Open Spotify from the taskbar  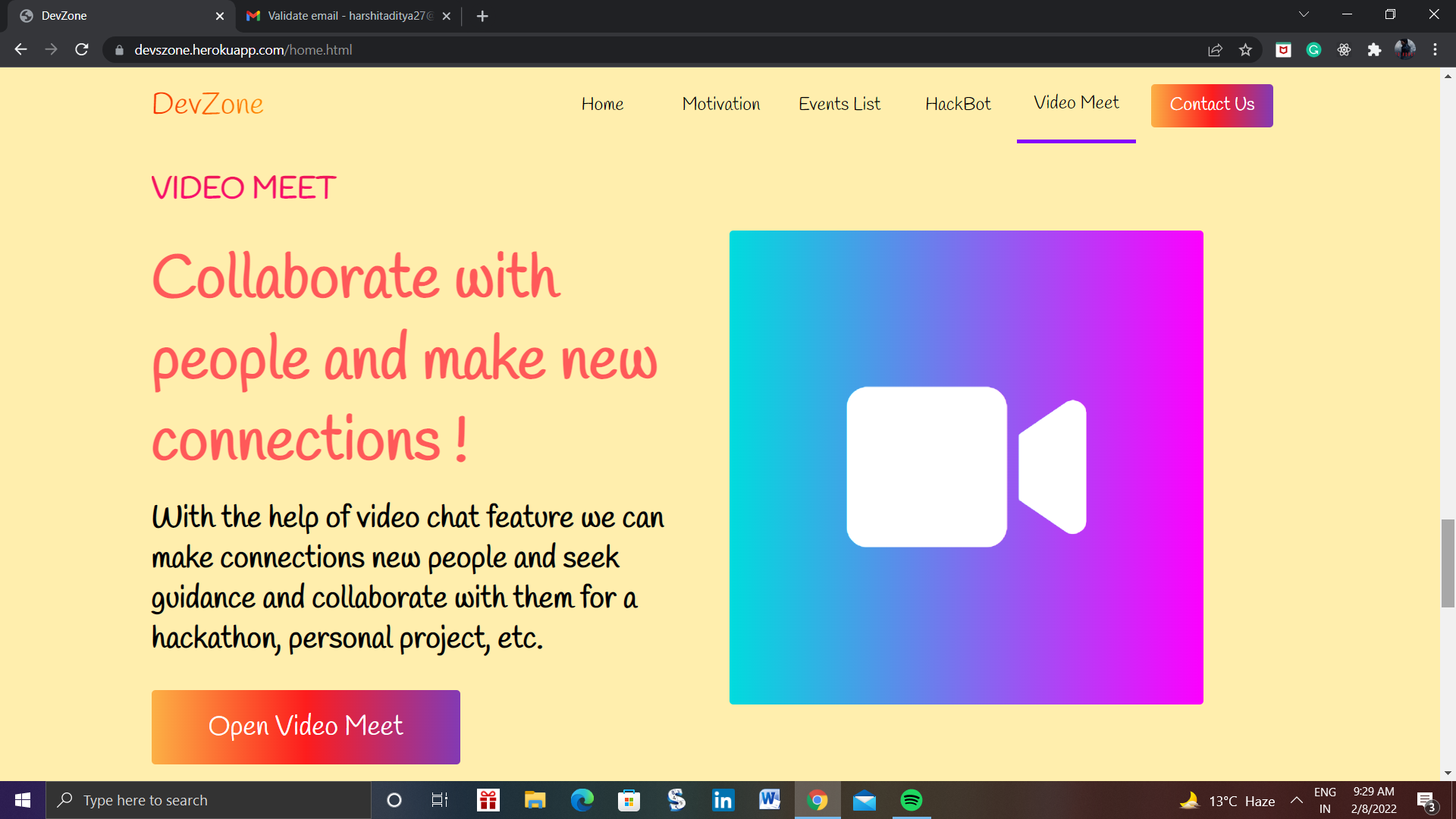[911, 800]
